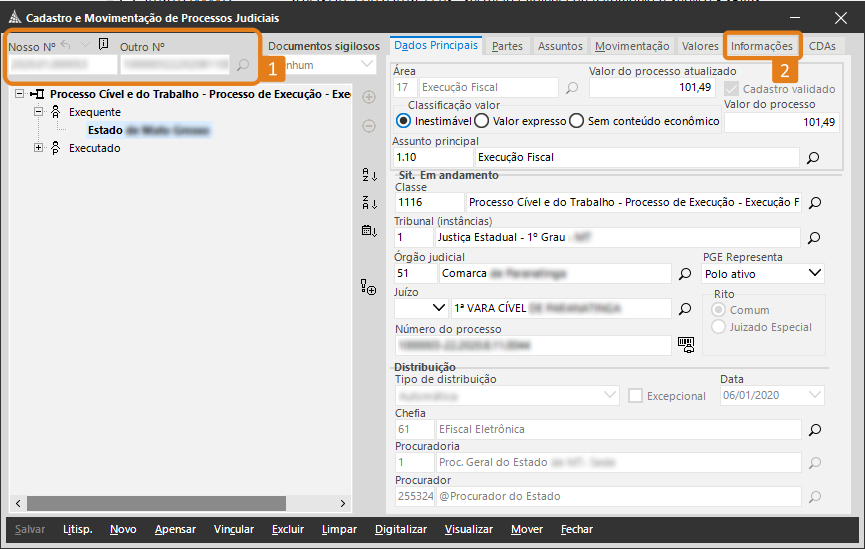The height and width of the screenshot is (549, 865).
Task: Select the Valor expresso radio button
Action: point(481,121)
